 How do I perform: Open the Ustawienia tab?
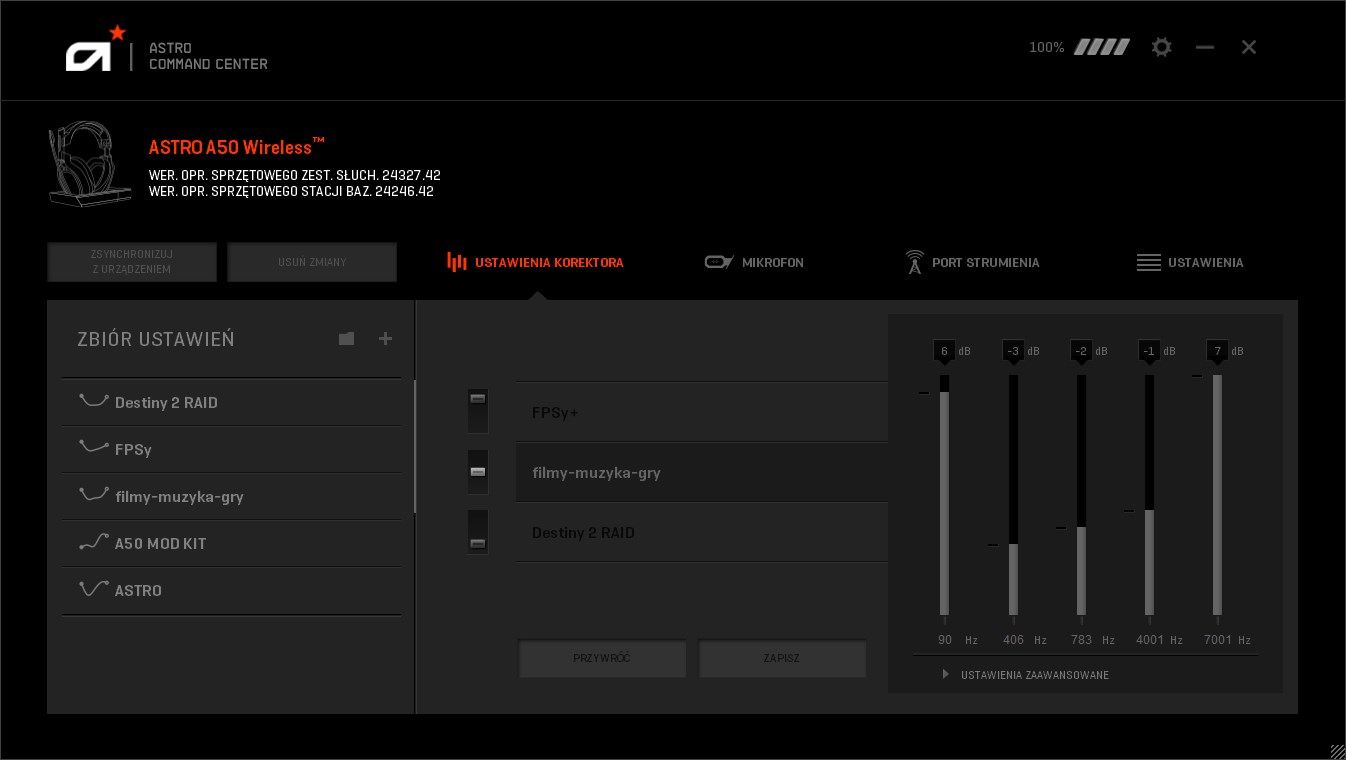point(1190,263)
